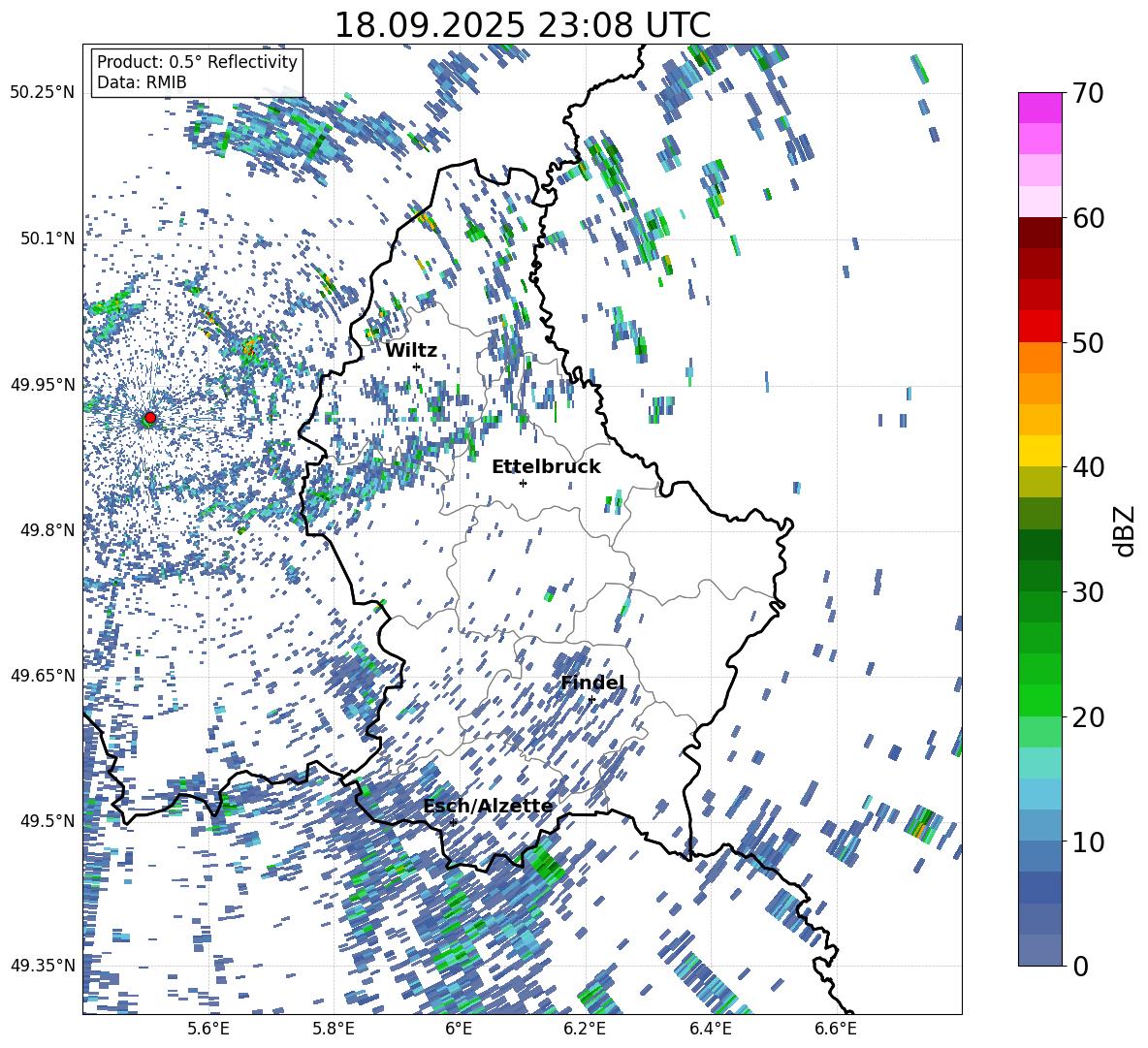Viewport: 1148px width, 1048px height.
Task: Click the 5.8°E longitude tick label
Action: [334, 1029]
